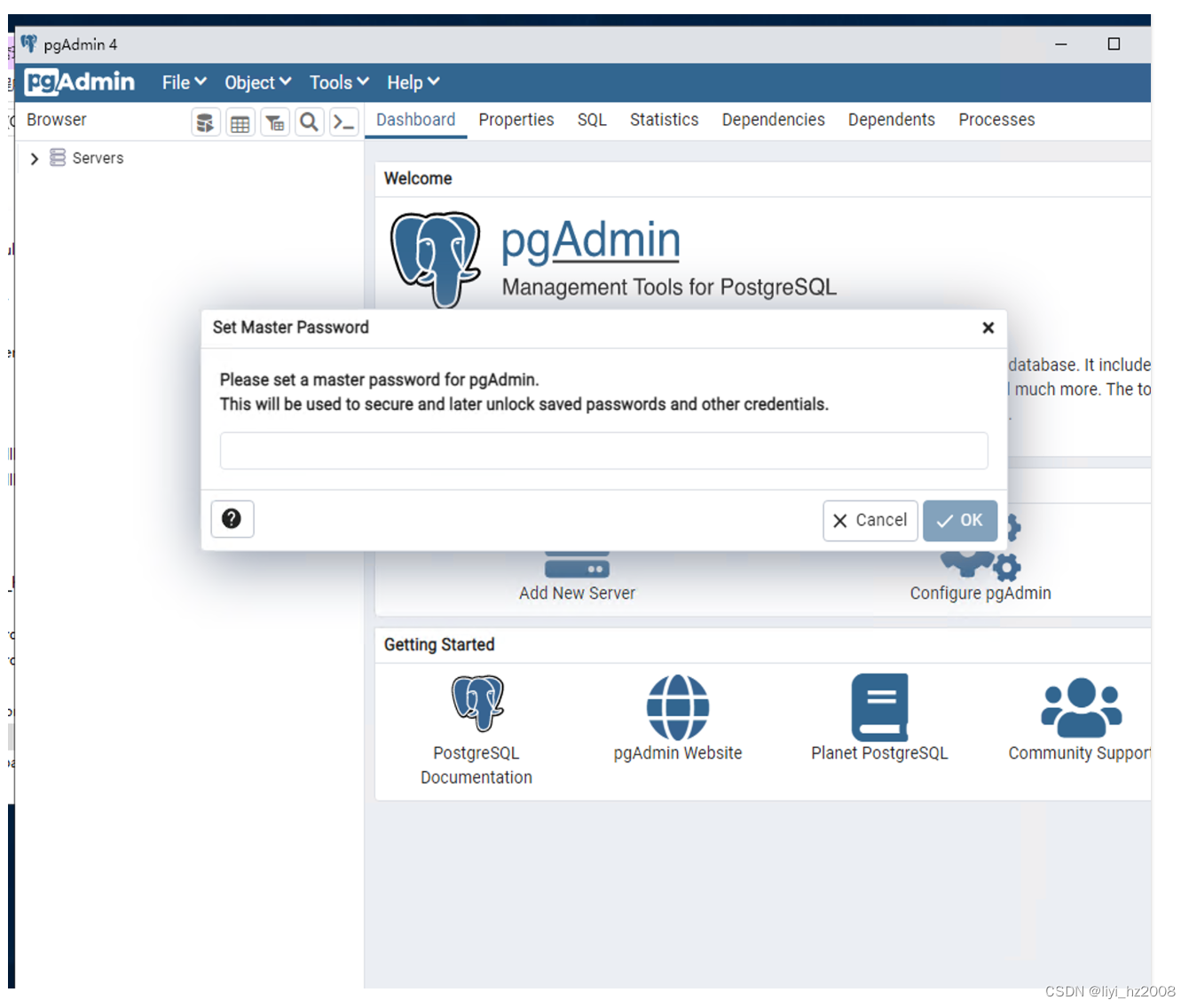Minimize the pgAdmin 4 window

pyautogui.click(x=1060, y=43)
